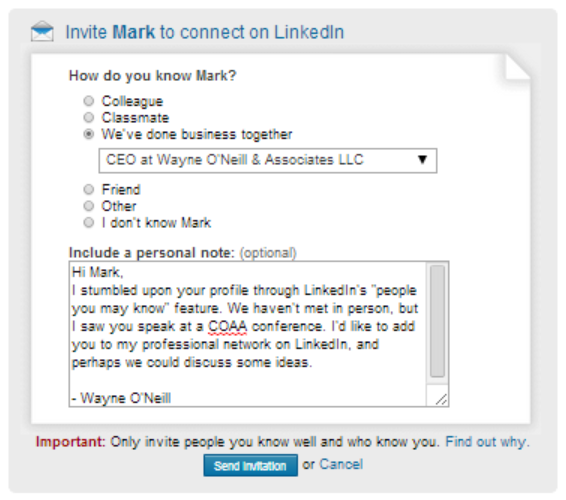
Task: Open the CEO at Wayne O'Neill dropdown
Action: (x=268, y=160)
